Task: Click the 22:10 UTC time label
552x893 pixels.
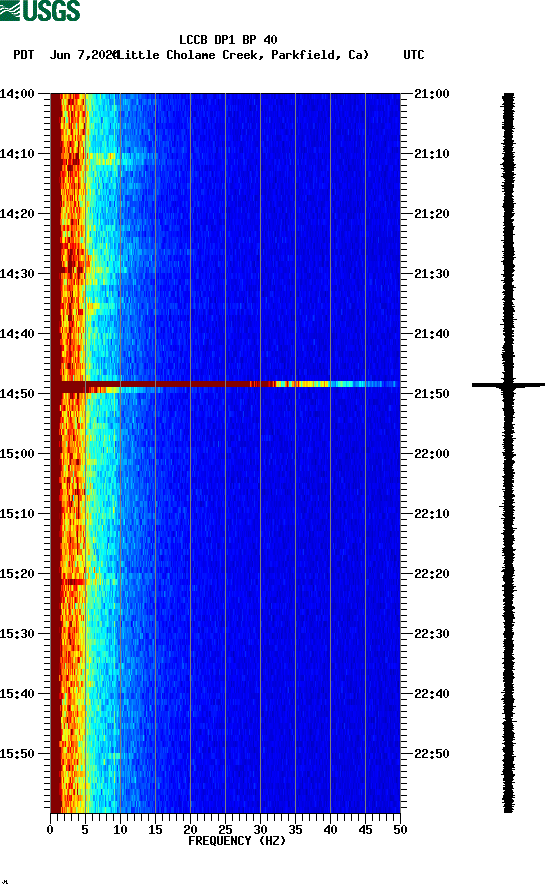Action: point(432,514)
